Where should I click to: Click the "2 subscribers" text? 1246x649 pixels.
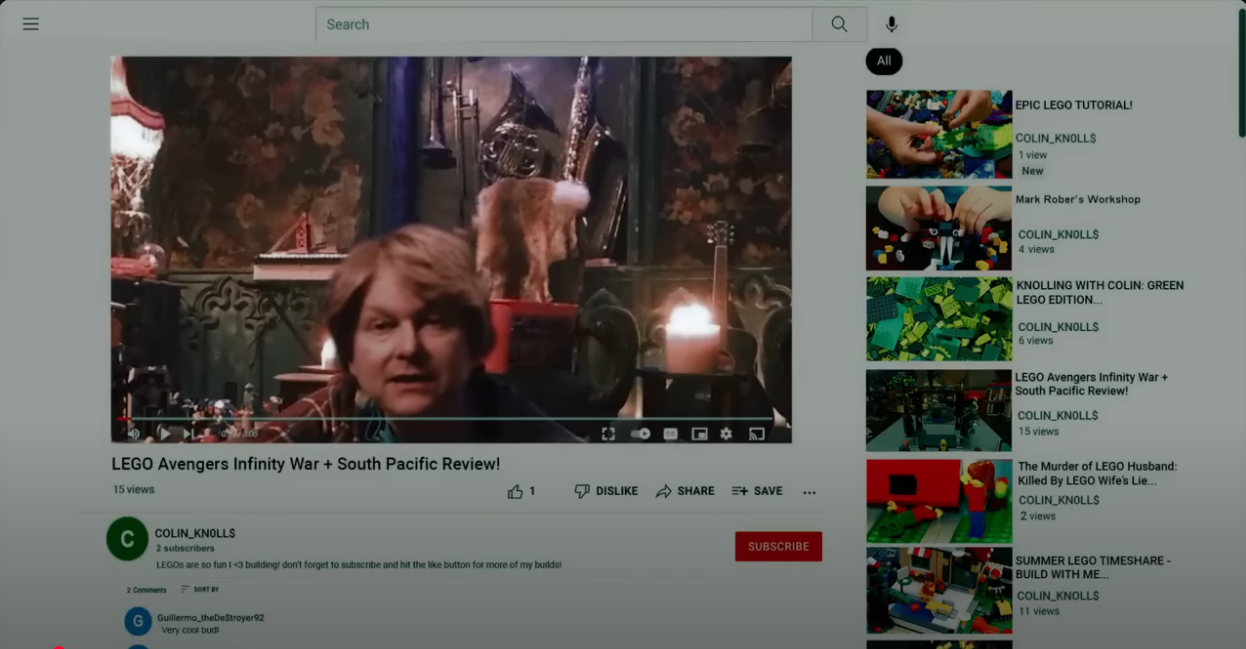pos(185,549)
